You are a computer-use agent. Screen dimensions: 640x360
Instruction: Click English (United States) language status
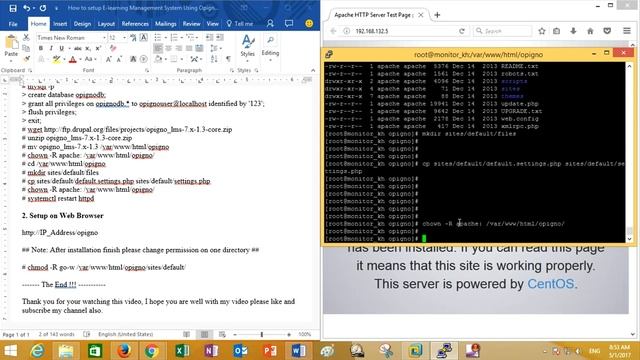point(125,334)
